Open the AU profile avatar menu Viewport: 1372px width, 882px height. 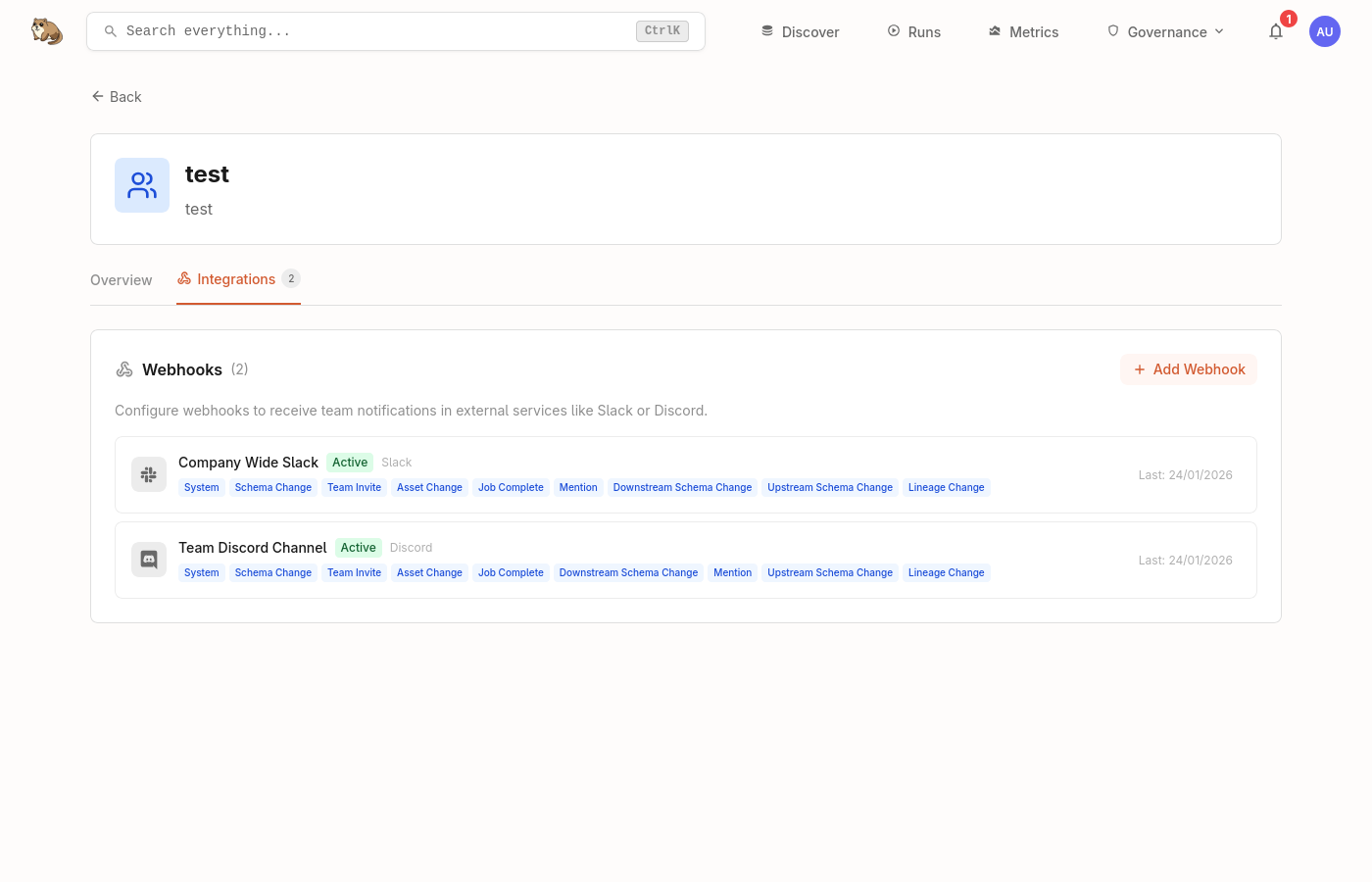[1325, 31]
